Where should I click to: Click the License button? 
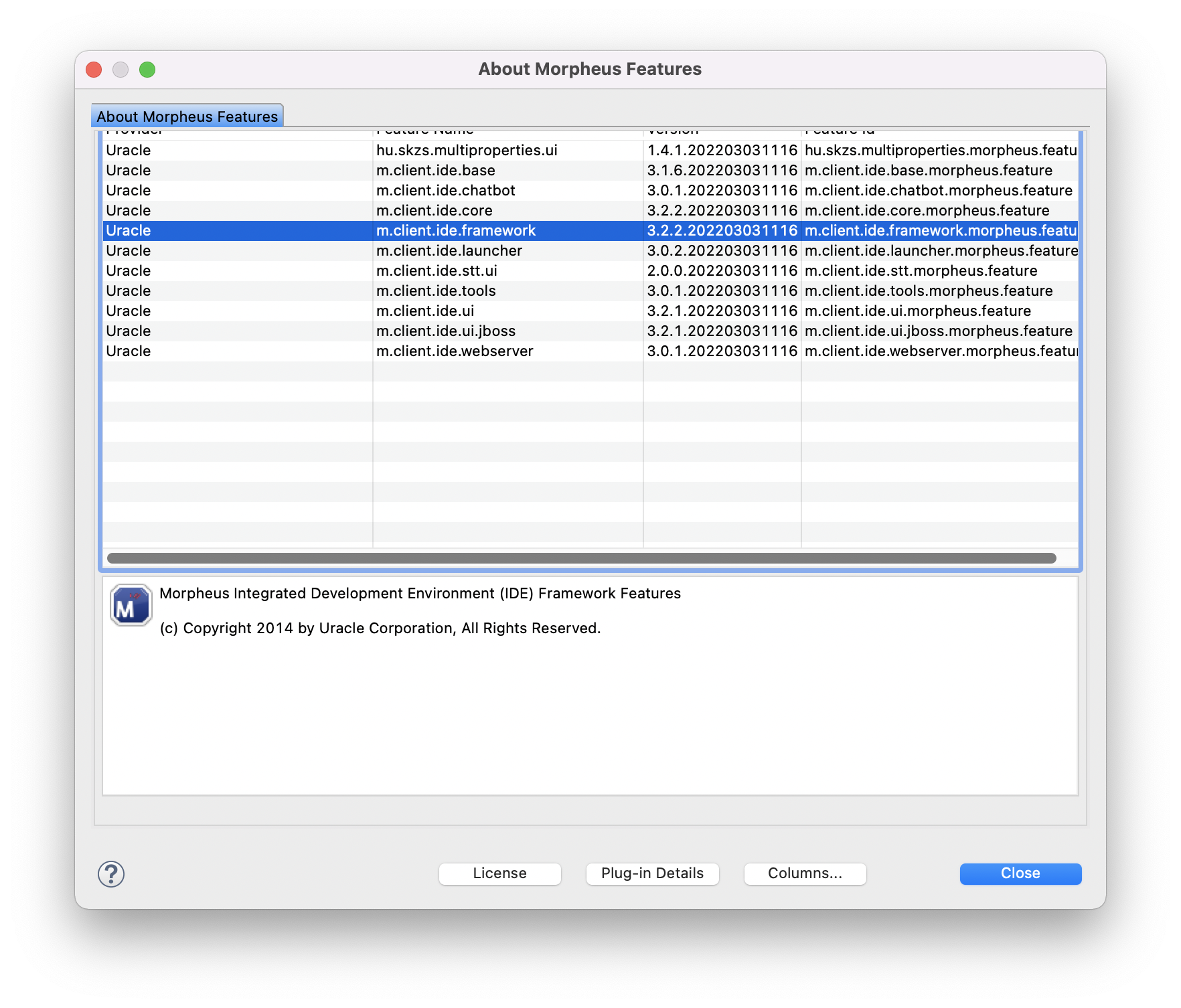point(500,873)
